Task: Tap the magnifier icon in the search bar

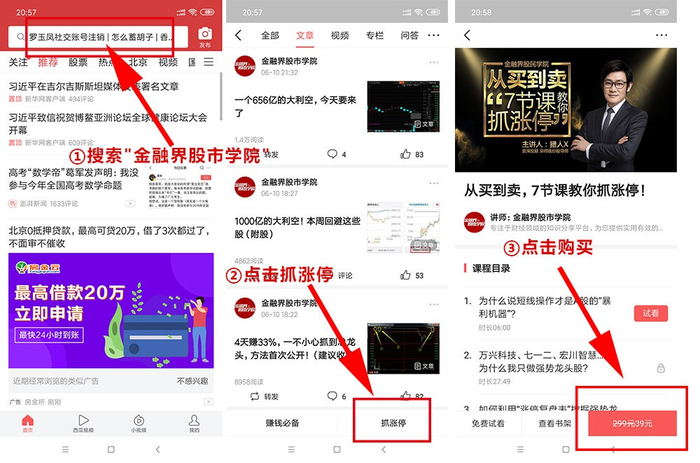Action: click(21, 37)
